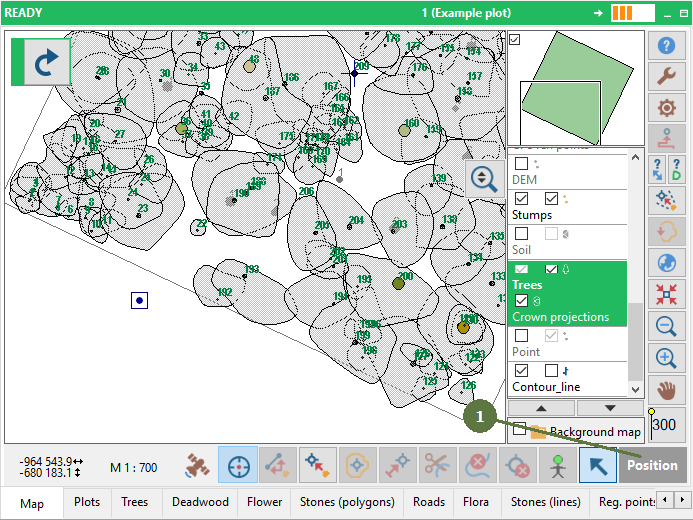Open the Stones (lines) tab
Viewport: 693px width, 520px height.
545,502
